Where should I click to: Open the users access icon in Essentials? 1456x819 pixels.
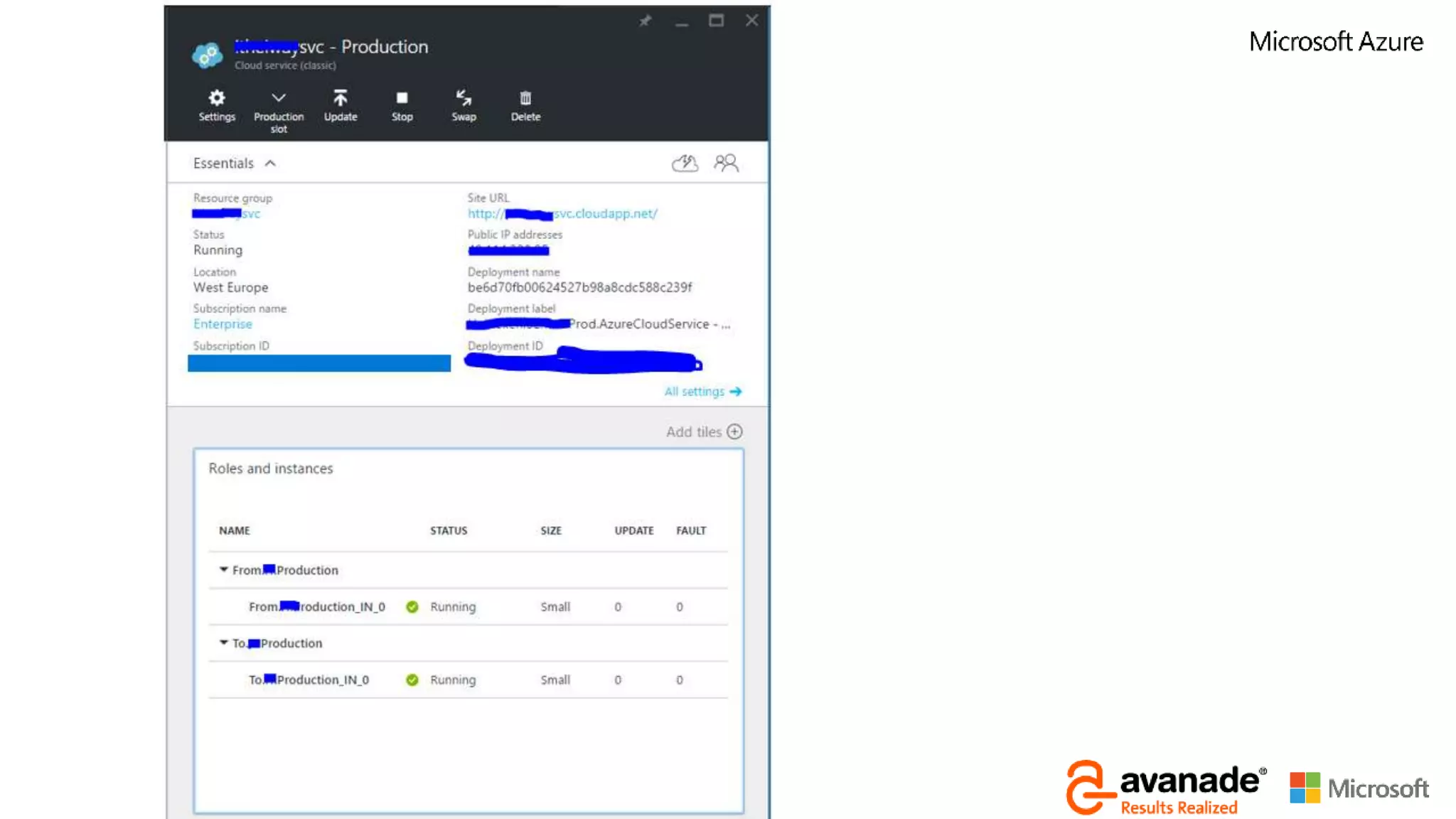[726, 164]
